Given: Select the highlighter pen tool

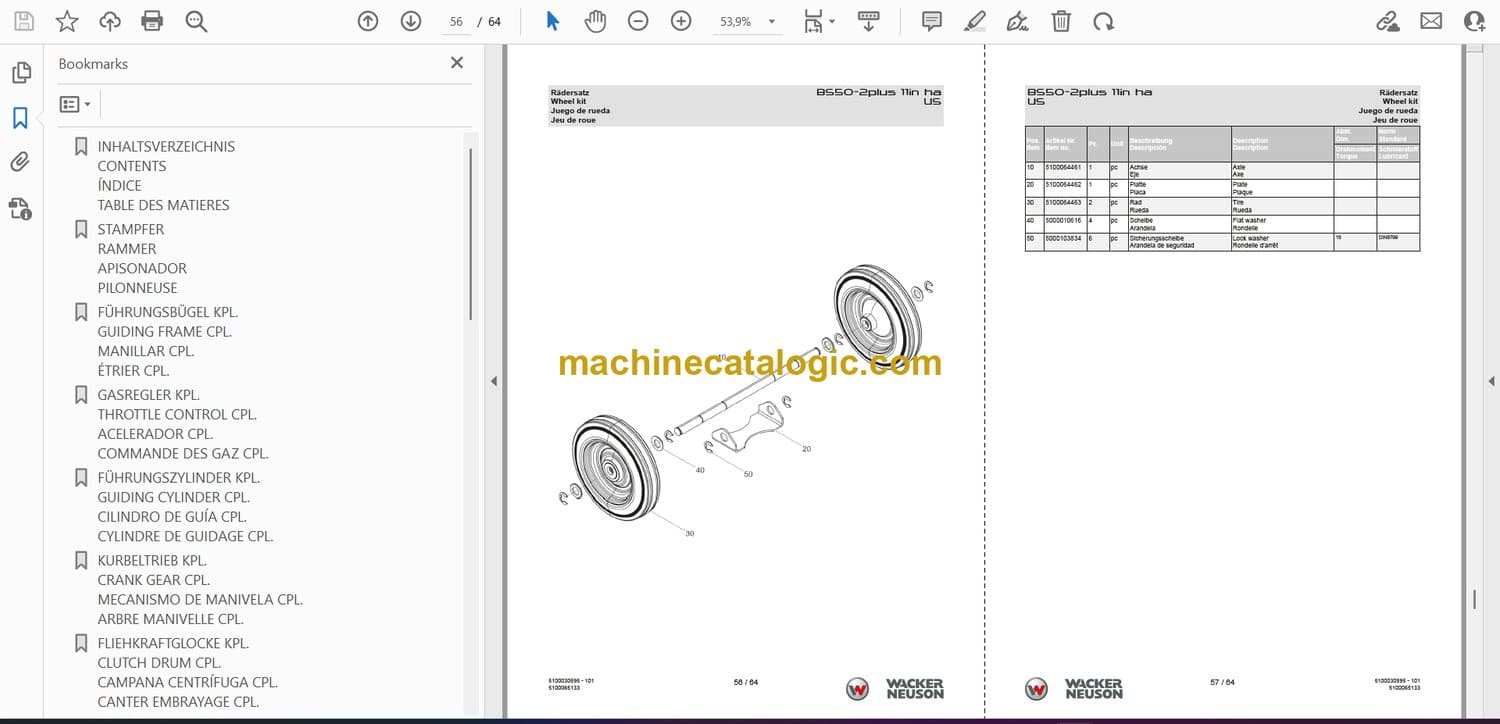Looking at the screenshot, I should (x=975, y=21).
